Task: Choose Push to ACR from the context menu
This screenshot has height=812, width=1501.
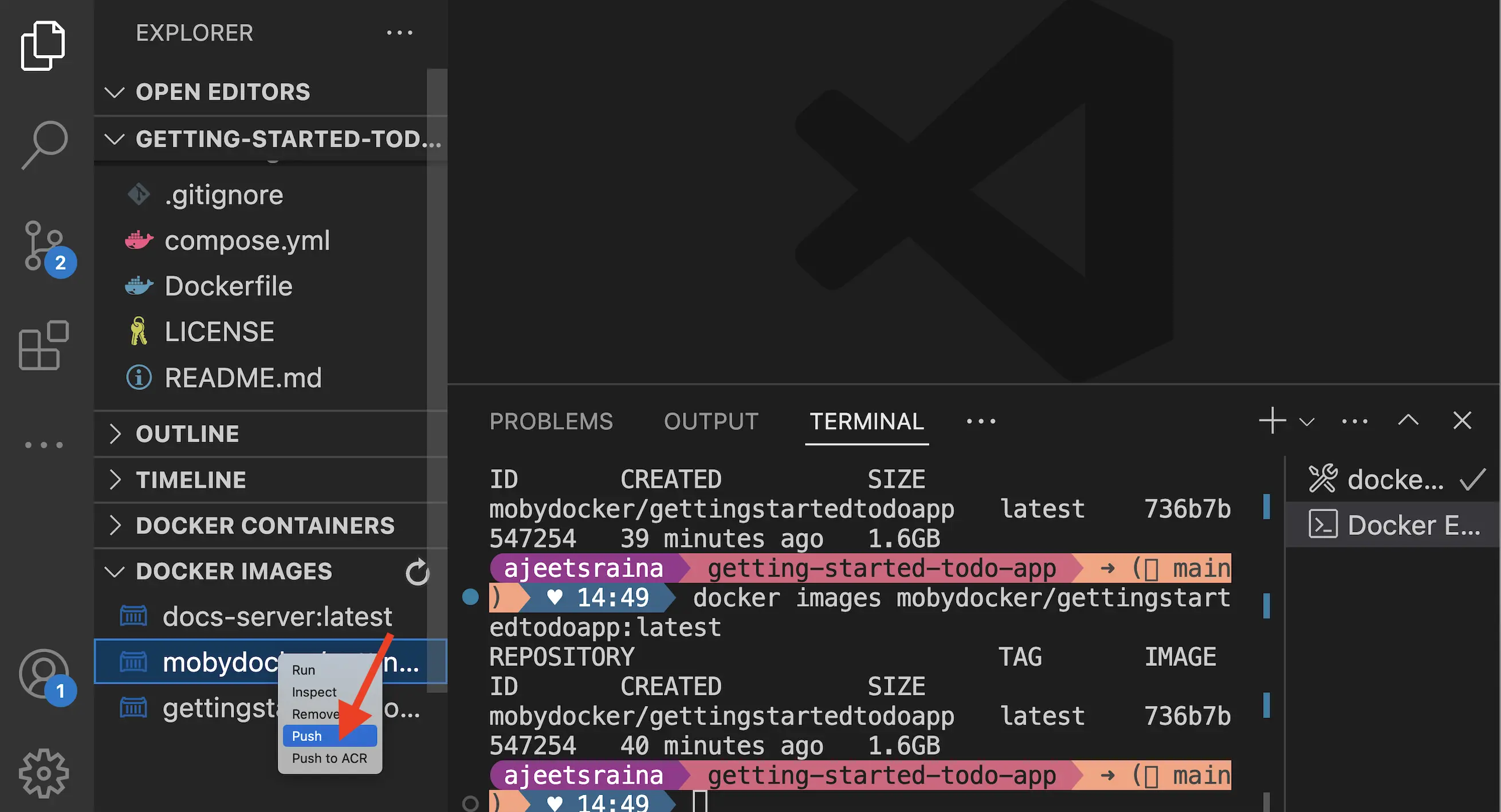Action: click(x=329, y=758)
